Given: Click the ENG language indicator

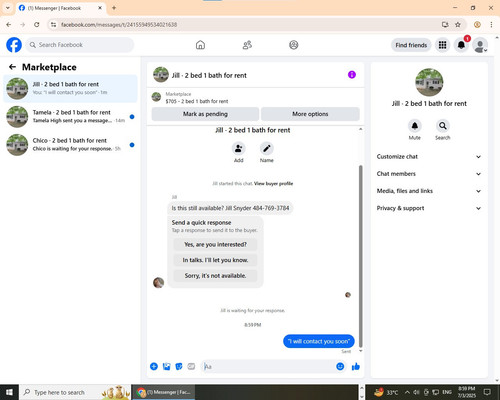Looking at the screenshot, I should click(447, 392).
